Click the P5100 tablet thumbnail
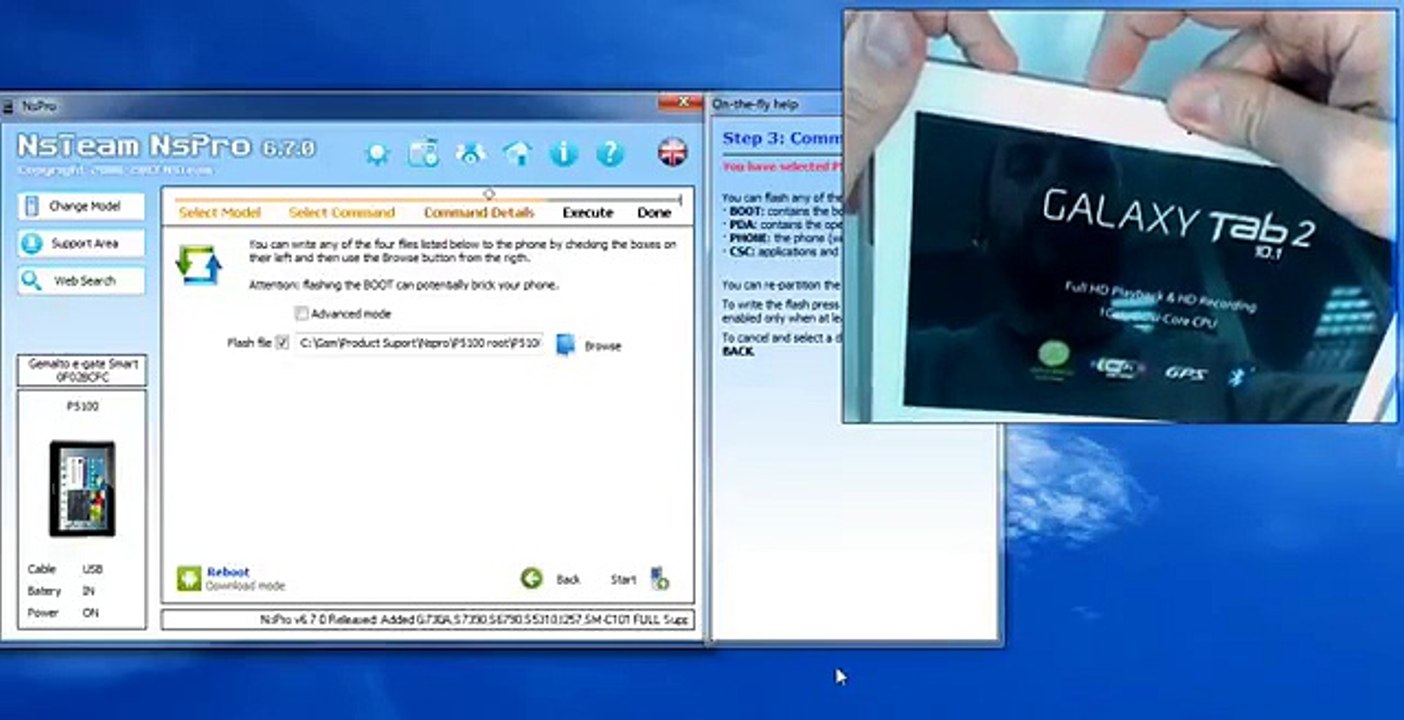 click(x=82, y=489)
